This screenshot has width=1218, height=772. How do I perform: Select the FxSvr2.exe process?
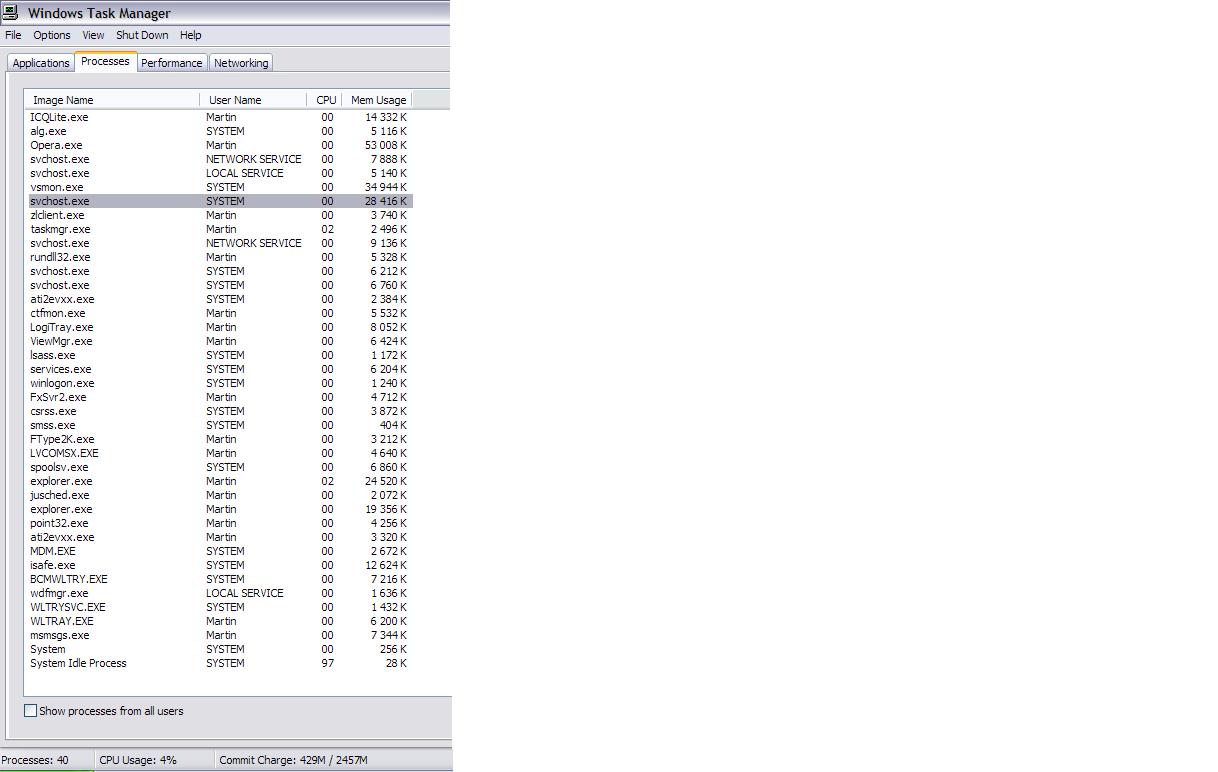point(219,397)
